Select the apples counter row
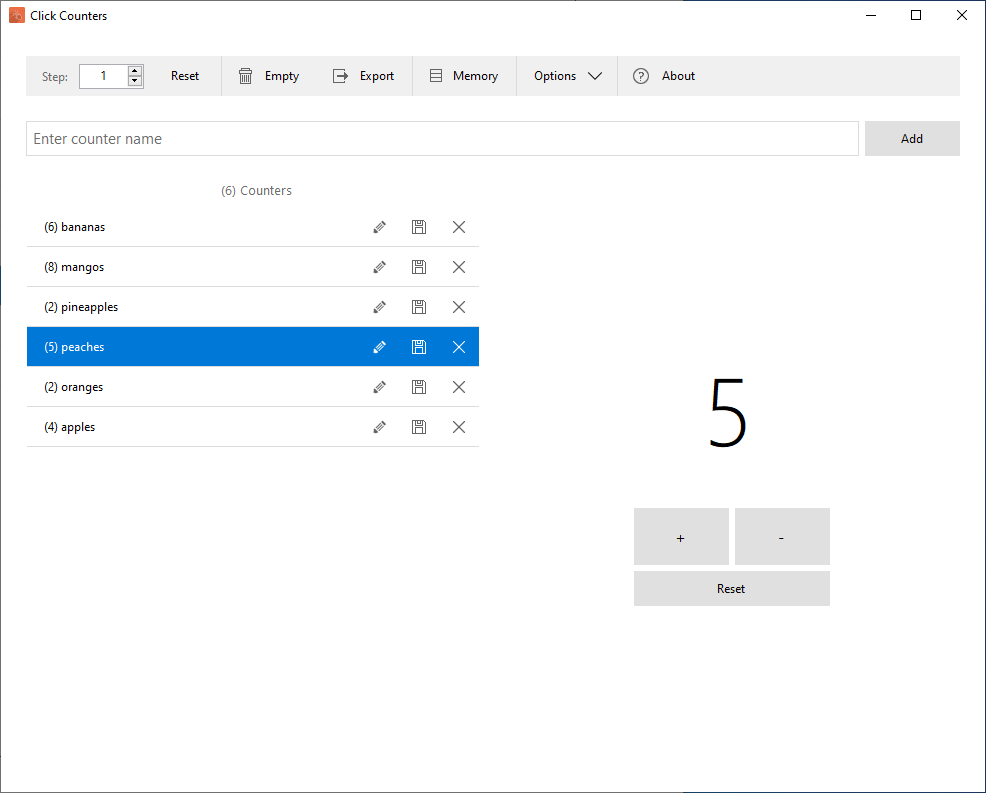 point(253,427)
